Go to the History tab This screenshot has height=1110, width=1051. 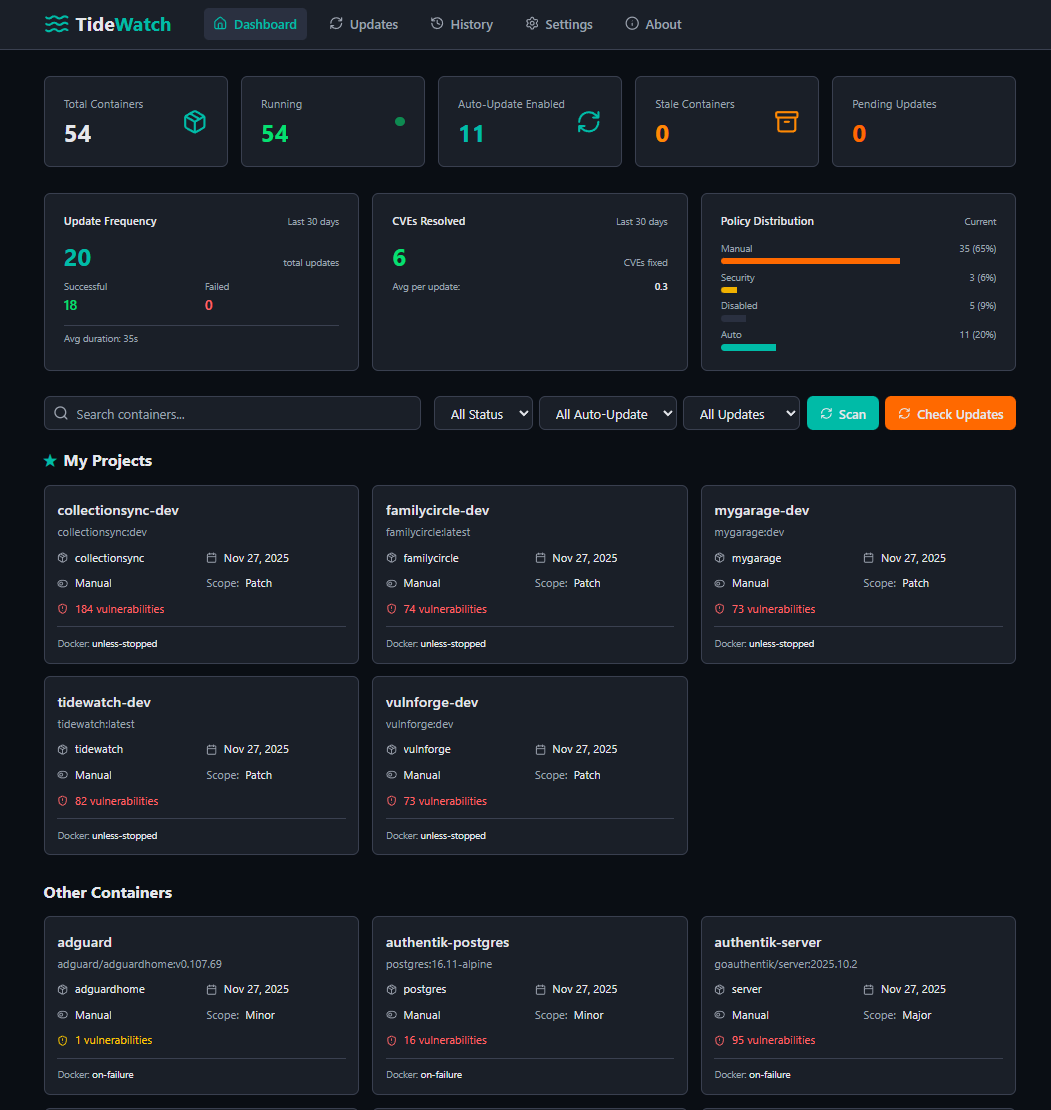click(462, 24)
